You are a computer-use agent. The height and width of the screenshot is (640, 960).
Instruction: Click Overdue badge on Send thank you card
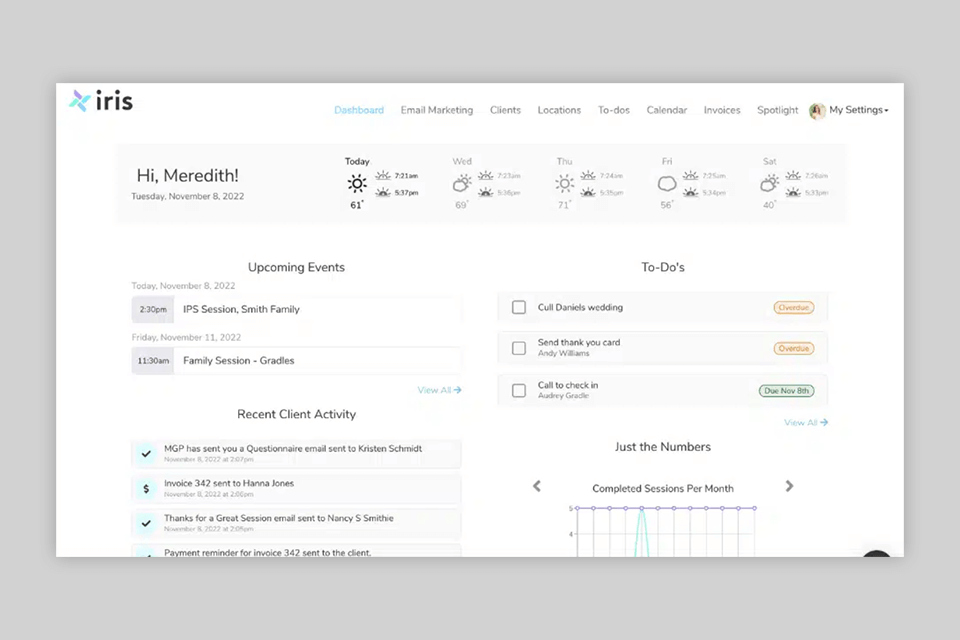pos(793,348)
